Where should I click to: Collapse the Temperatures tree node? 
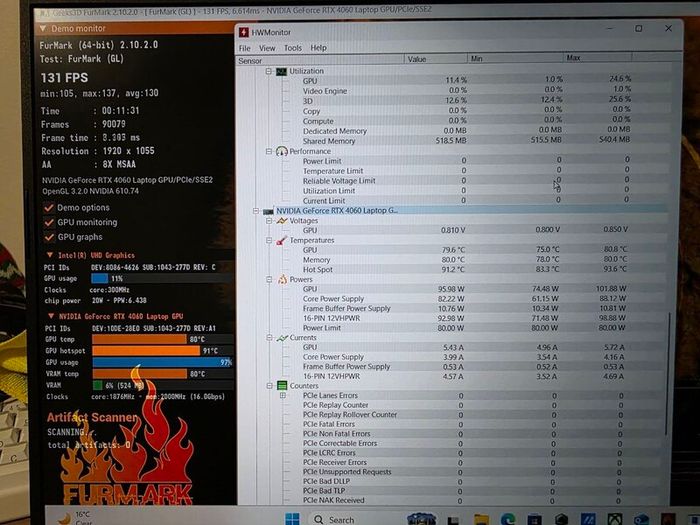(269, 241)
